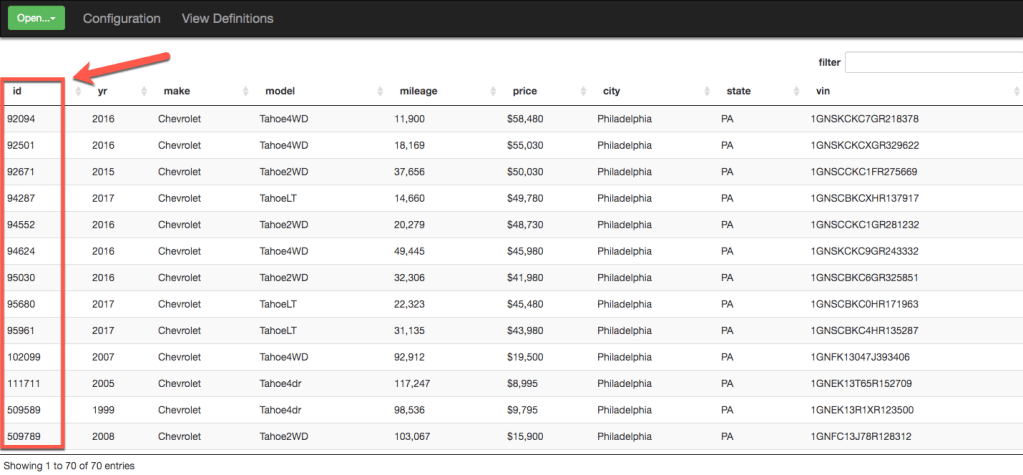
Task: Select the TahoeLT row with id 94287
Action: click(x=22, y=198)
